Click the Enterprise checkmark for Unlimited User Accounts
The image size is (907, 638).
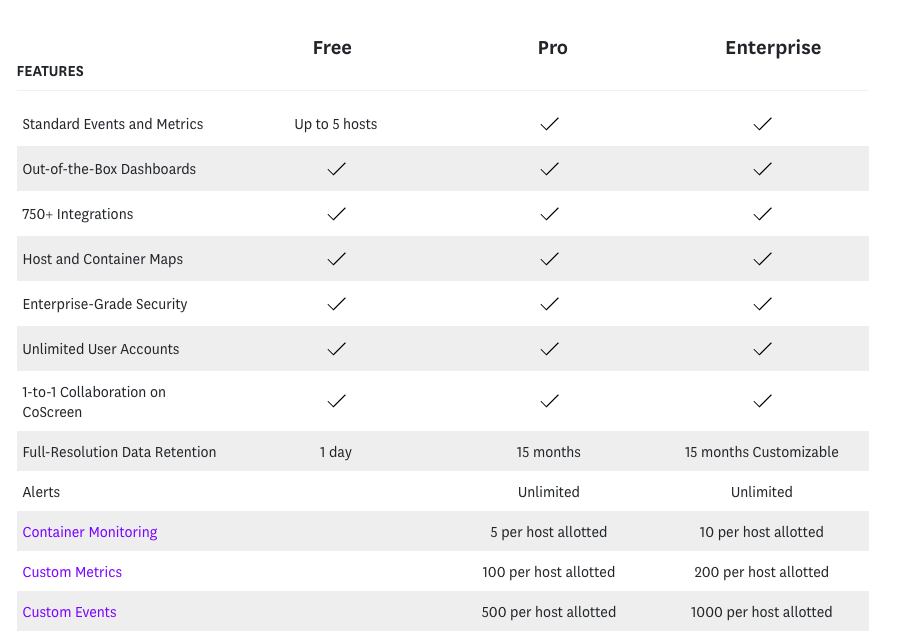762,349
